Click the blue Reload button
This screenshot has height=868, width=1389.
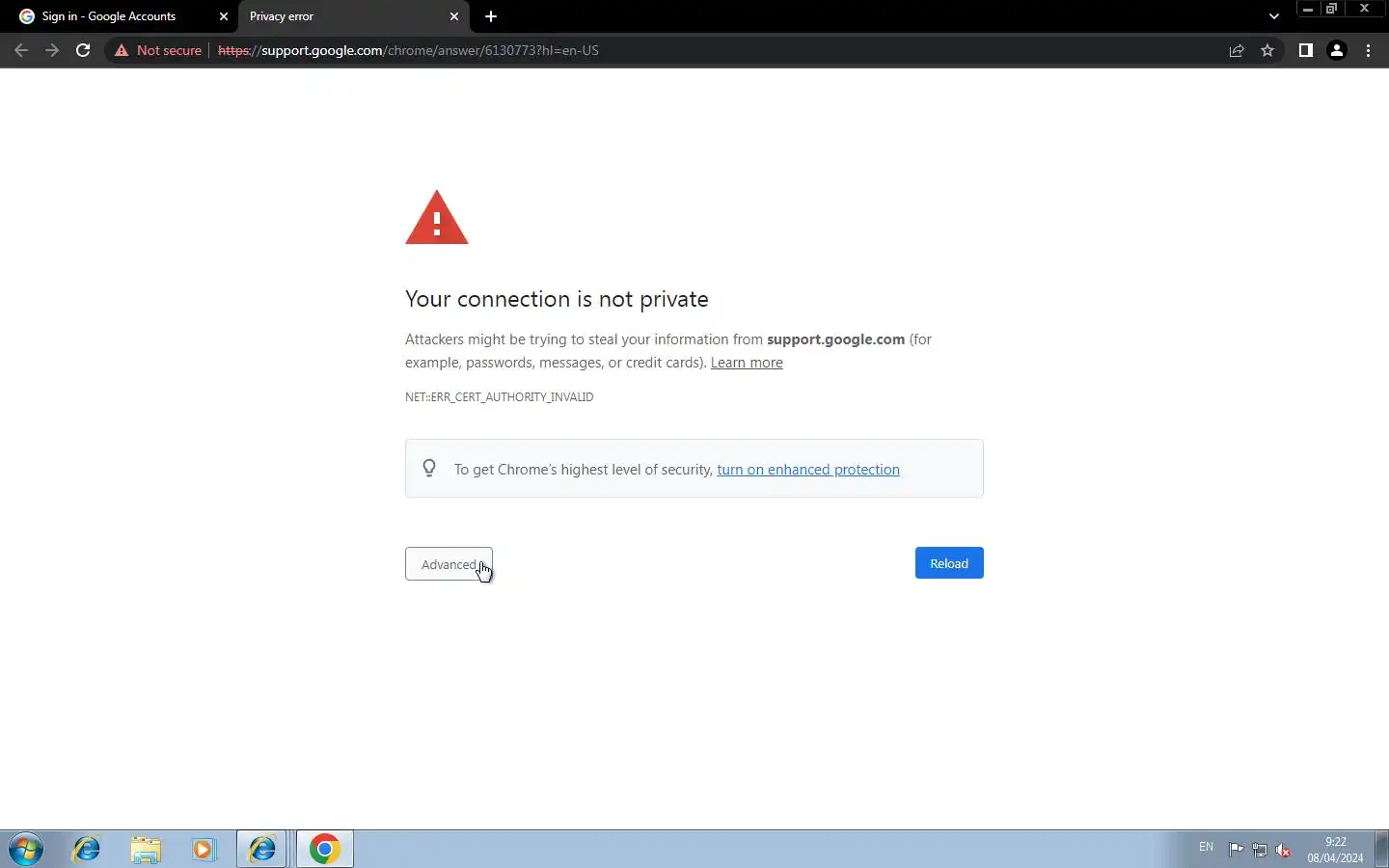pyautogui.click(x=949, y=563)
